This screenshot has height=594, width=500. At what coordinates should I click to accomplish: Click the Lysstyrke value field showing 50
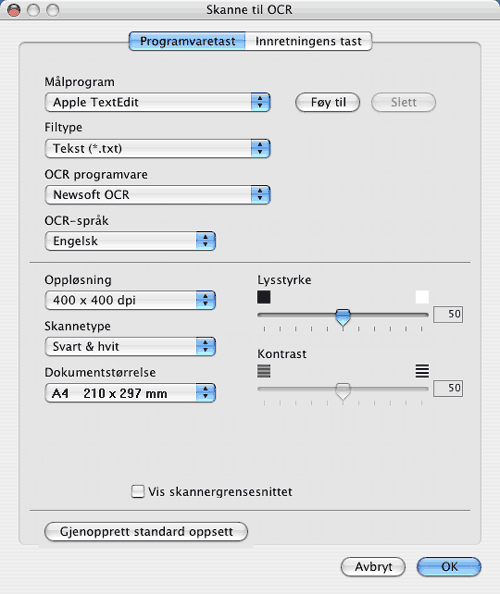[x=448, y=314]
